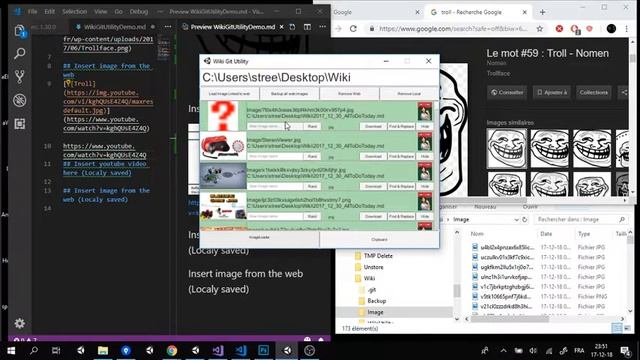Viewport: 640px width, 360px height.
Task: Open Windows search from taskbar
Action: click(x=34, y=350)
